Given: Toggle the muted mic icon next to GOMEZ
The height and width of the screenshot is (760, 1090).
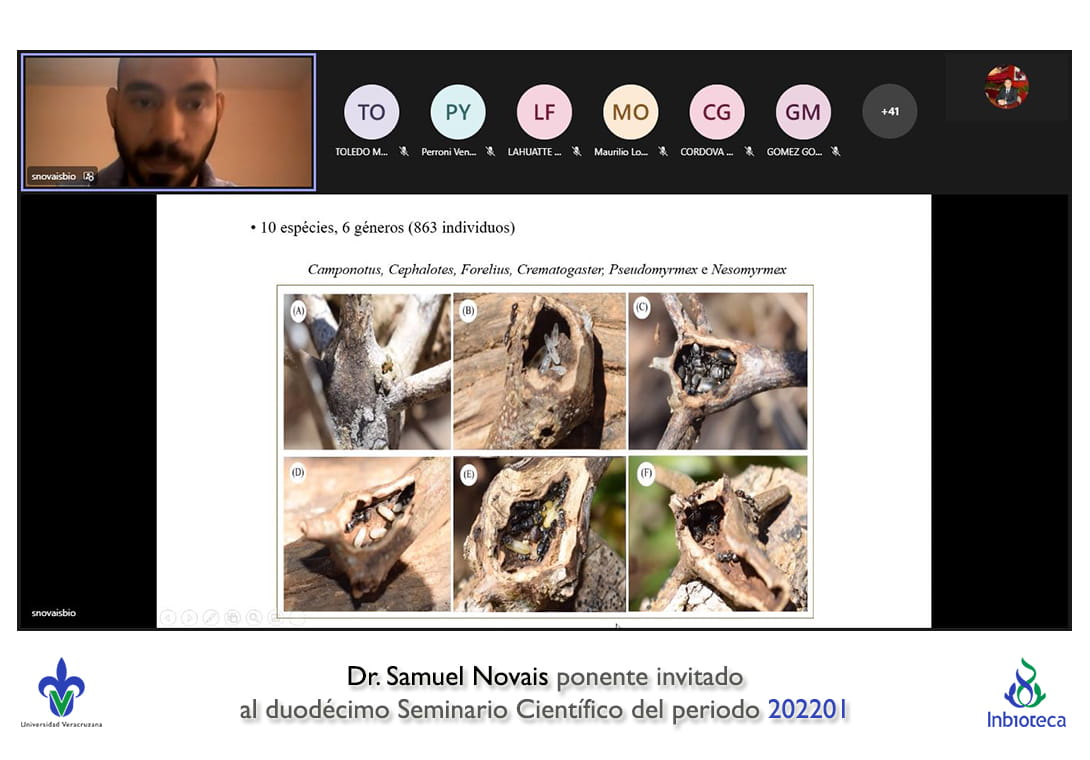Looking at the screenshot, I should [x=835, y=152].
